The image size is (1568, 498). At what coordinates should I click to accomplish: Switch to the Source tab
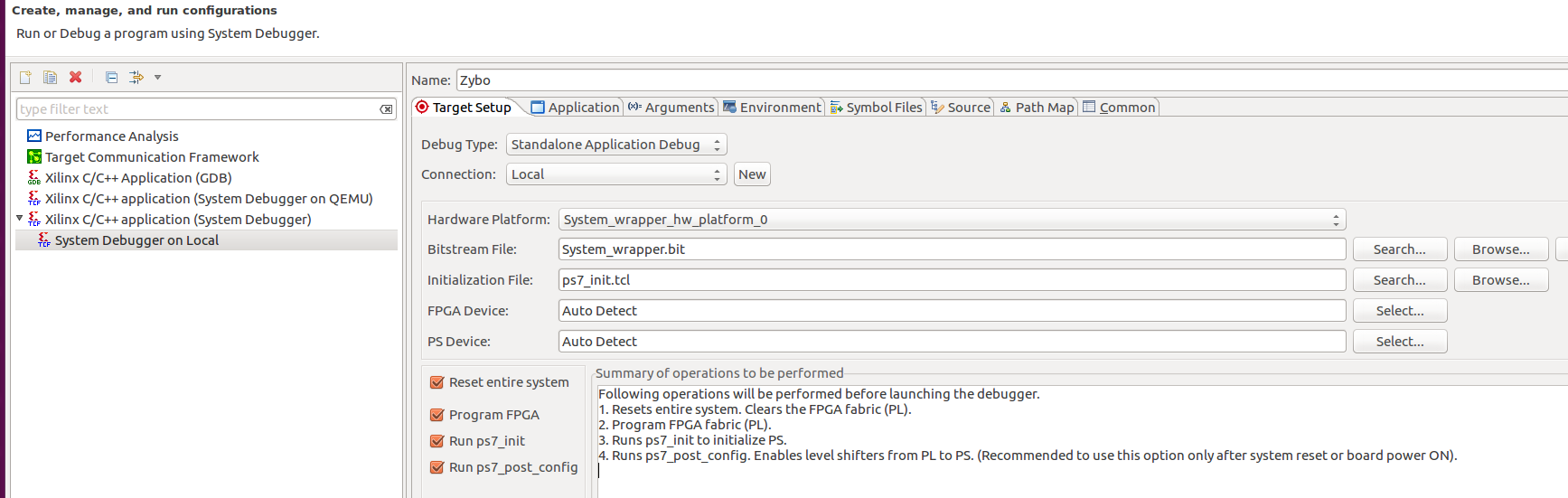[961, 108]
